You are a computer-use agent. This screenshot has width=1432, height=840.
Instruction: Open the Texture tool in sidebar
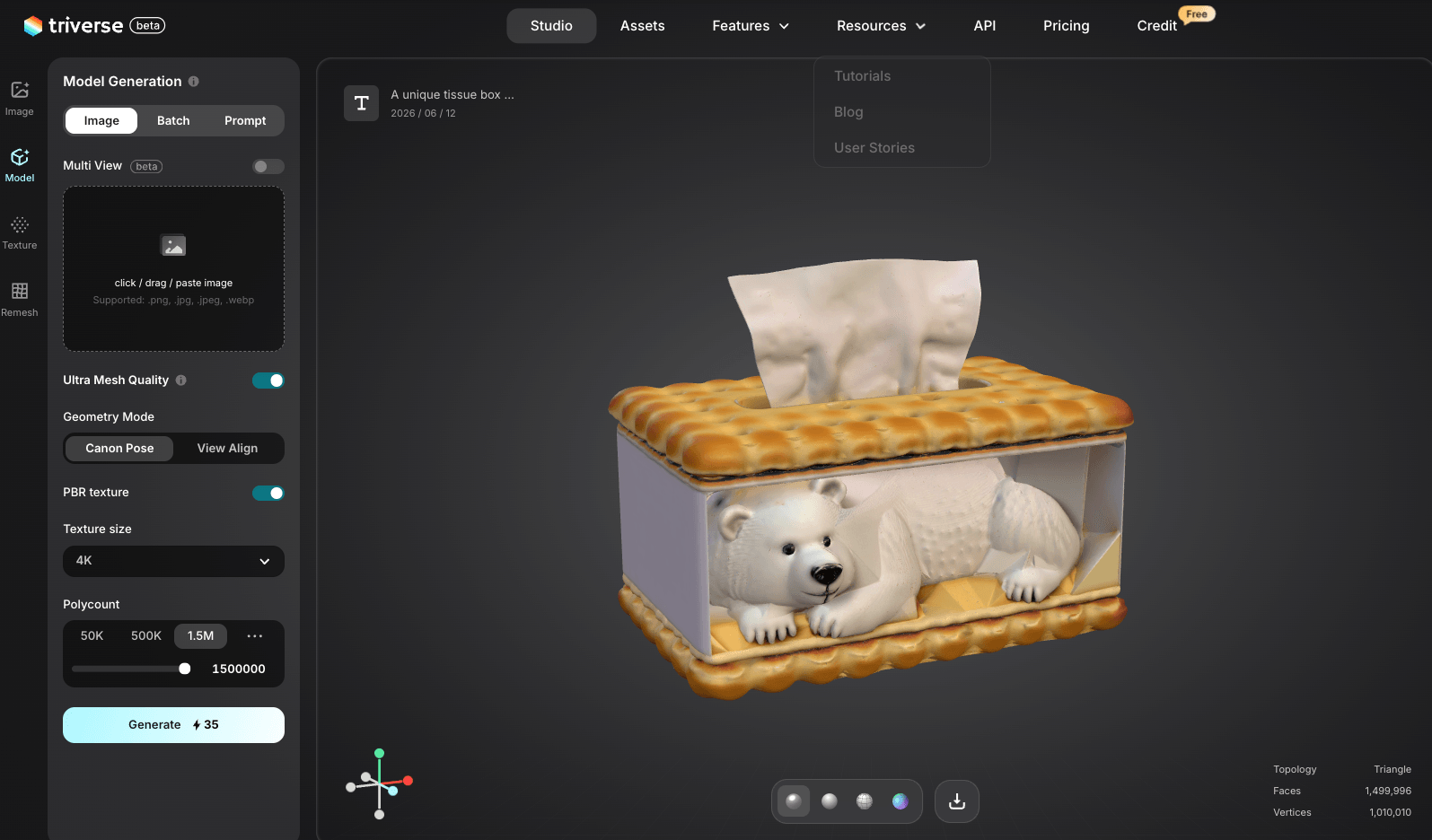pyautogui.click(x=20, y=233)
